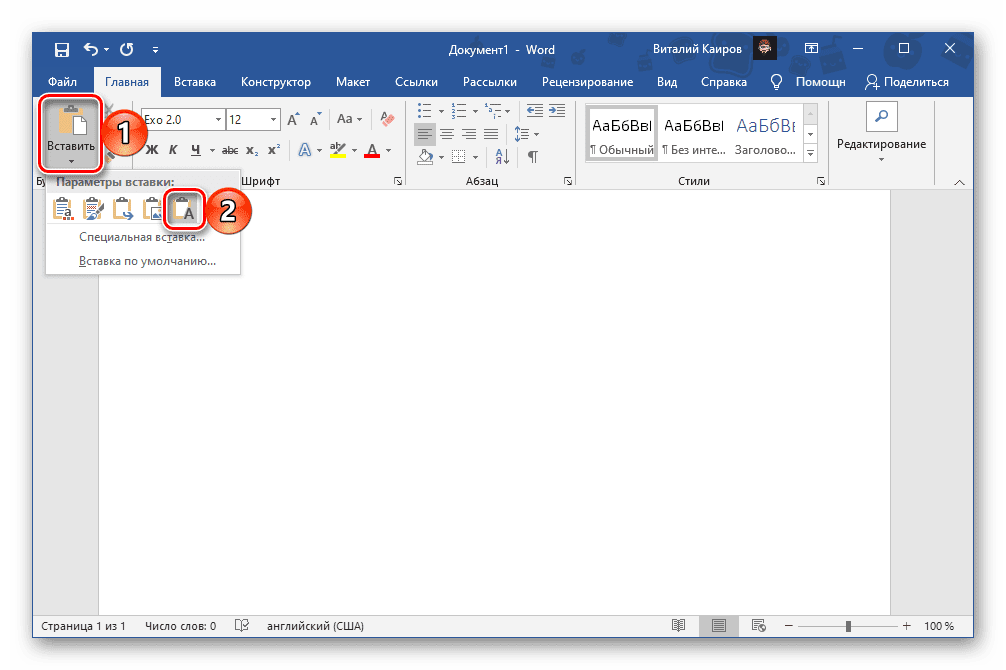Align text to the left

point(425,134)
